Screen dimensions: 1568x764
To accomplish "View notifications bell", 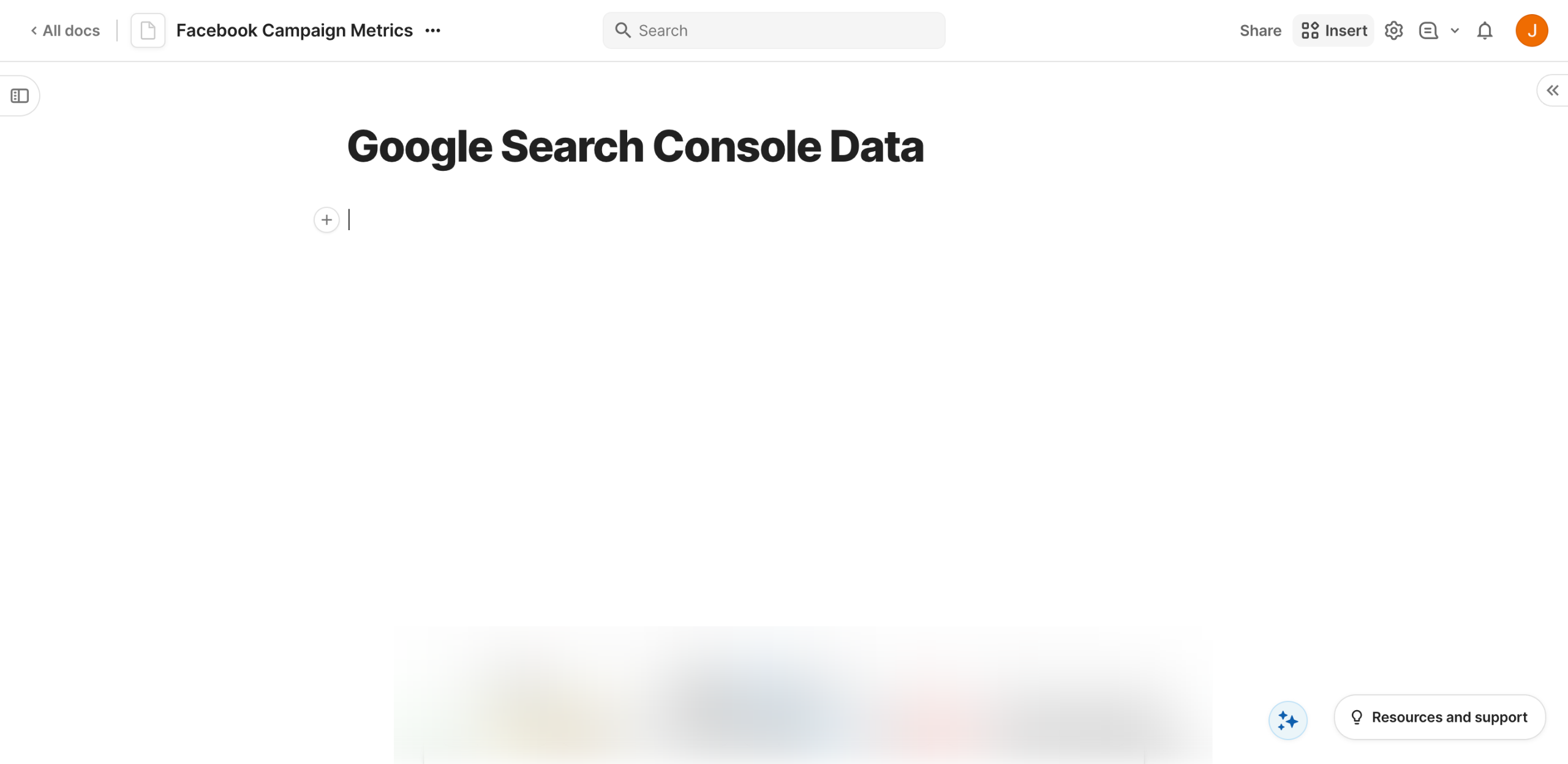I will (x=1485, y=31).
